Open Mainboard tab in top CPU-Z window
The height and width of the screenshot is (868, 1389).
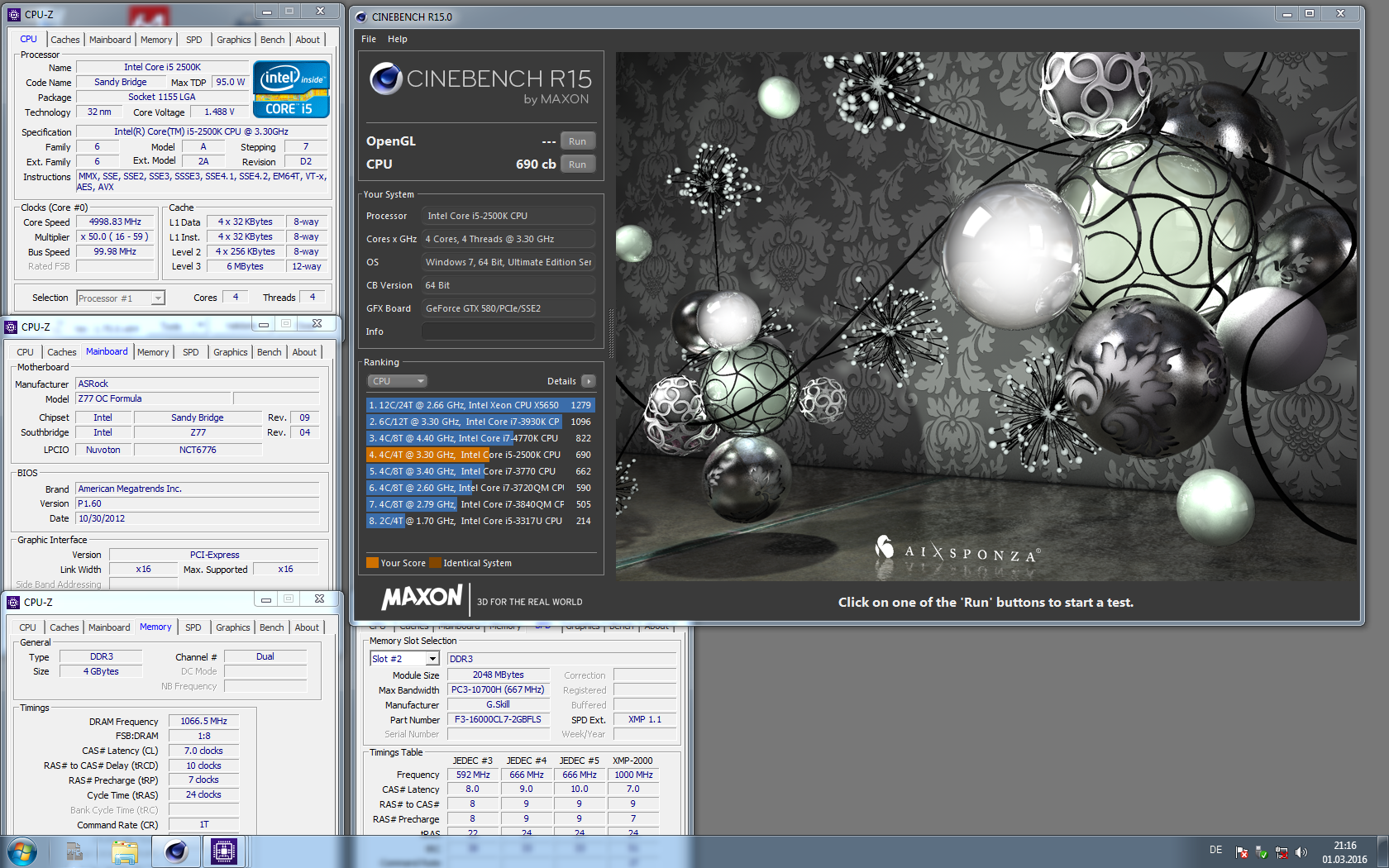110,40
